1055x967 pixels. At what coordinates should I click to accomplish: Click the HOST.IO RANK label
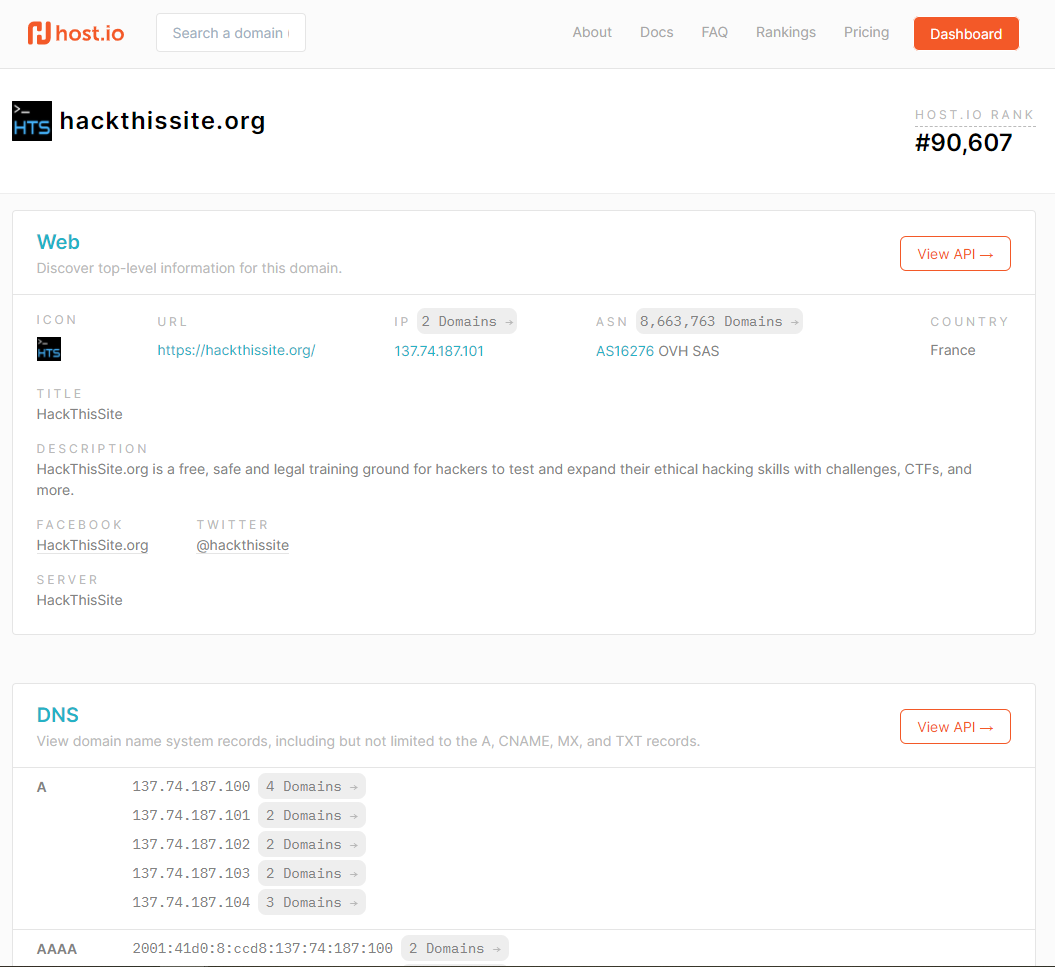pos(974,115)
